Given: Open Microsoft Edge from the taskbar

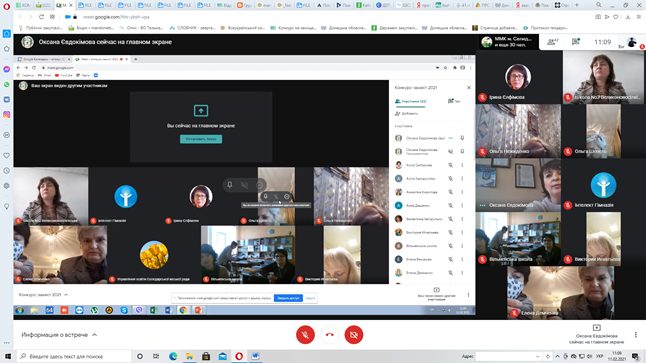Looking at the screenshot, I should (x=173, y=356).
